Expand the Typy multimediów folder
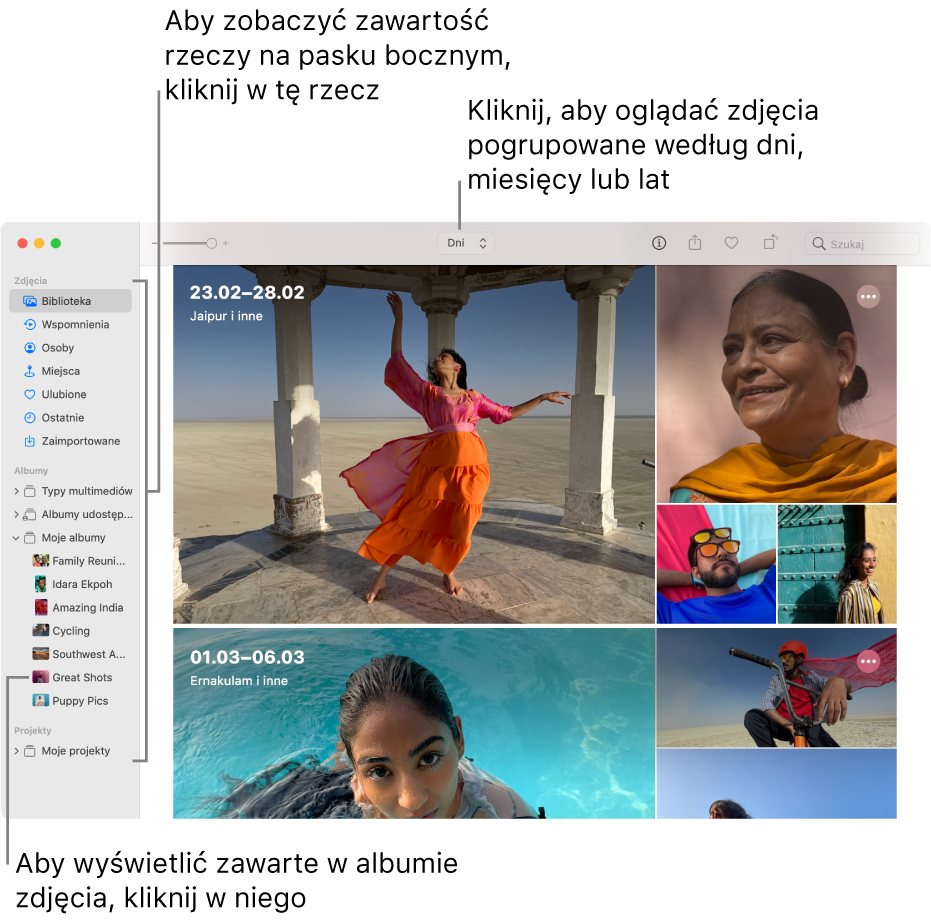Screen dimensions: 931x920 (x=16, y=491)
